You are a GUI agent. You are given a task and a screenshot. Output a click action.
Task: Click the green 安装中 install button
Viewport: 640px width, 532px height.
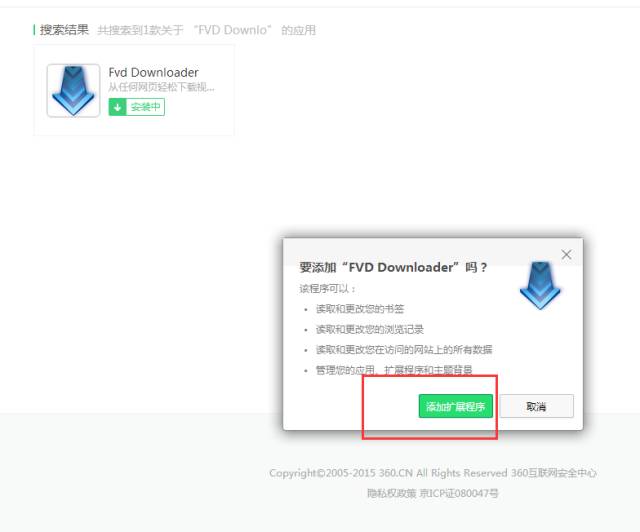(137, 107)
